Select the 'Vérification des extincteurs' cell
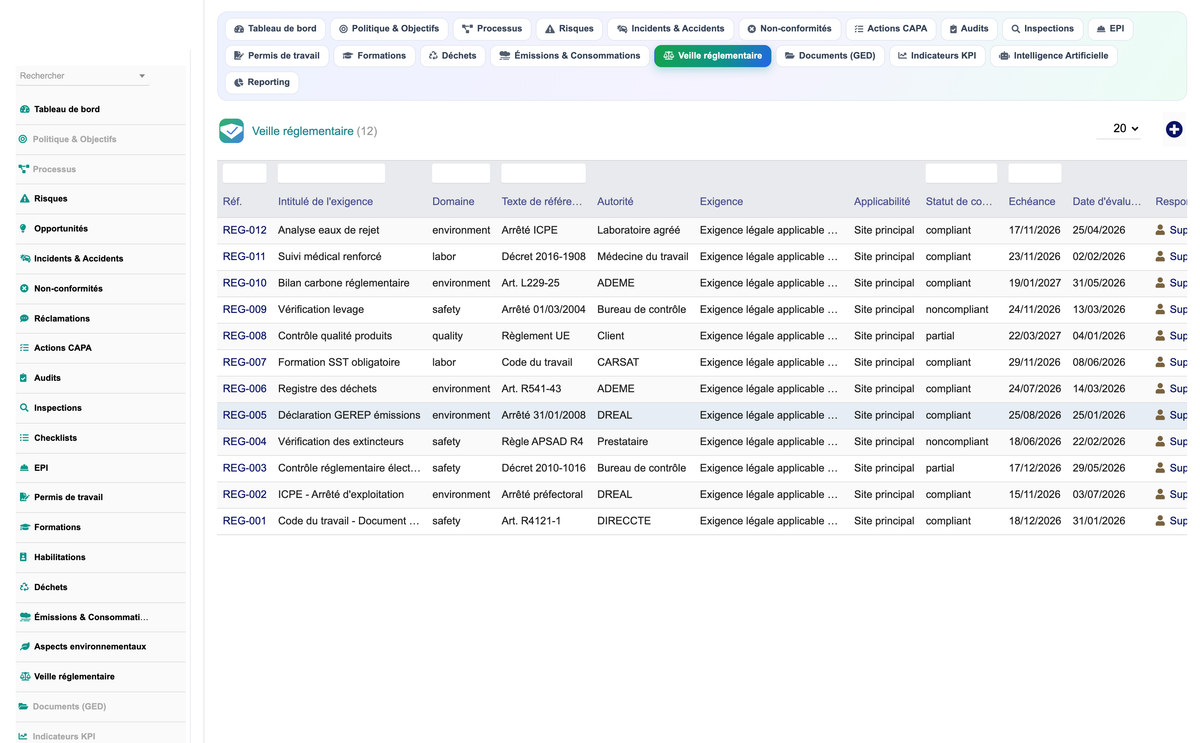This screenshot has width=1200, height=743. coord(341,442)
